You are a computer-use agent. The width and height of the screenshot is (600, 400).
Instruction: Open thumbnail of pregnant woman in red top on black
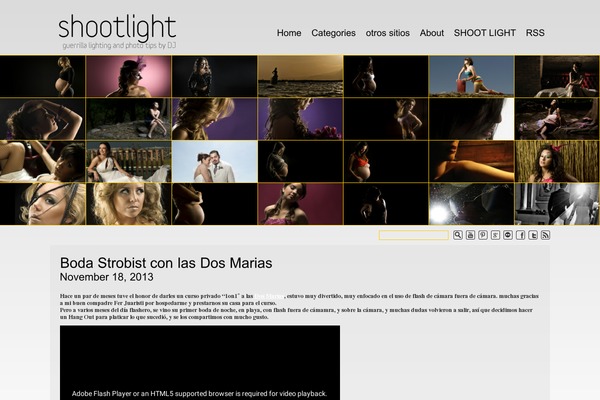(386, 162)
